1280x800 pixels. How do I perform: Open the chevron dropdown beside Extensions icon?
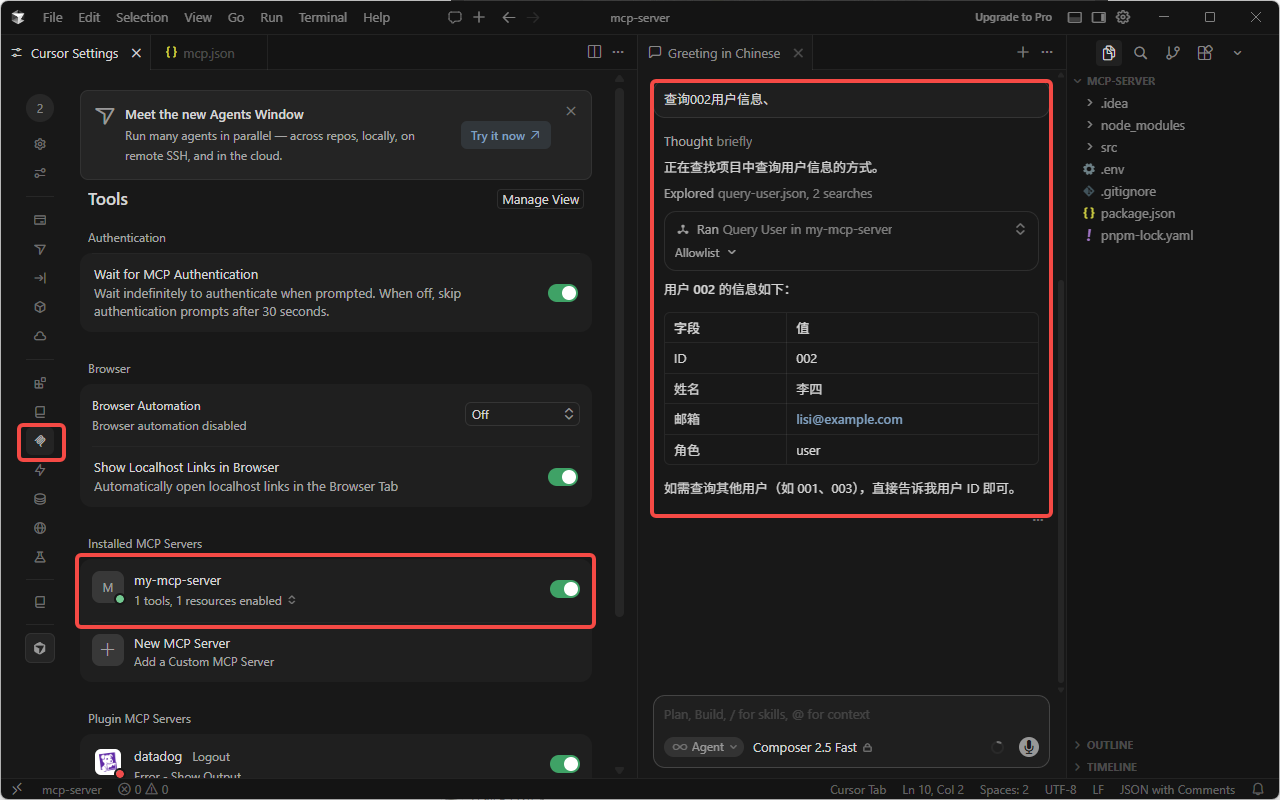pos(1237,53)
